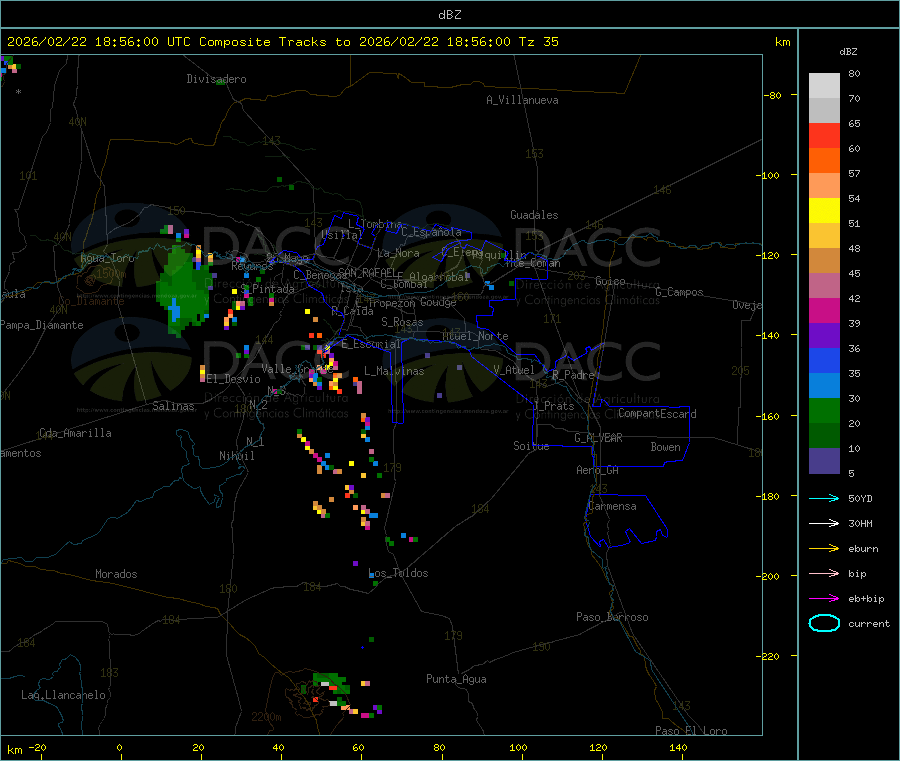Click the A_Villanueva map label
Image resolution: width=900 pixels, height=761 pixels.
(522, 100)
